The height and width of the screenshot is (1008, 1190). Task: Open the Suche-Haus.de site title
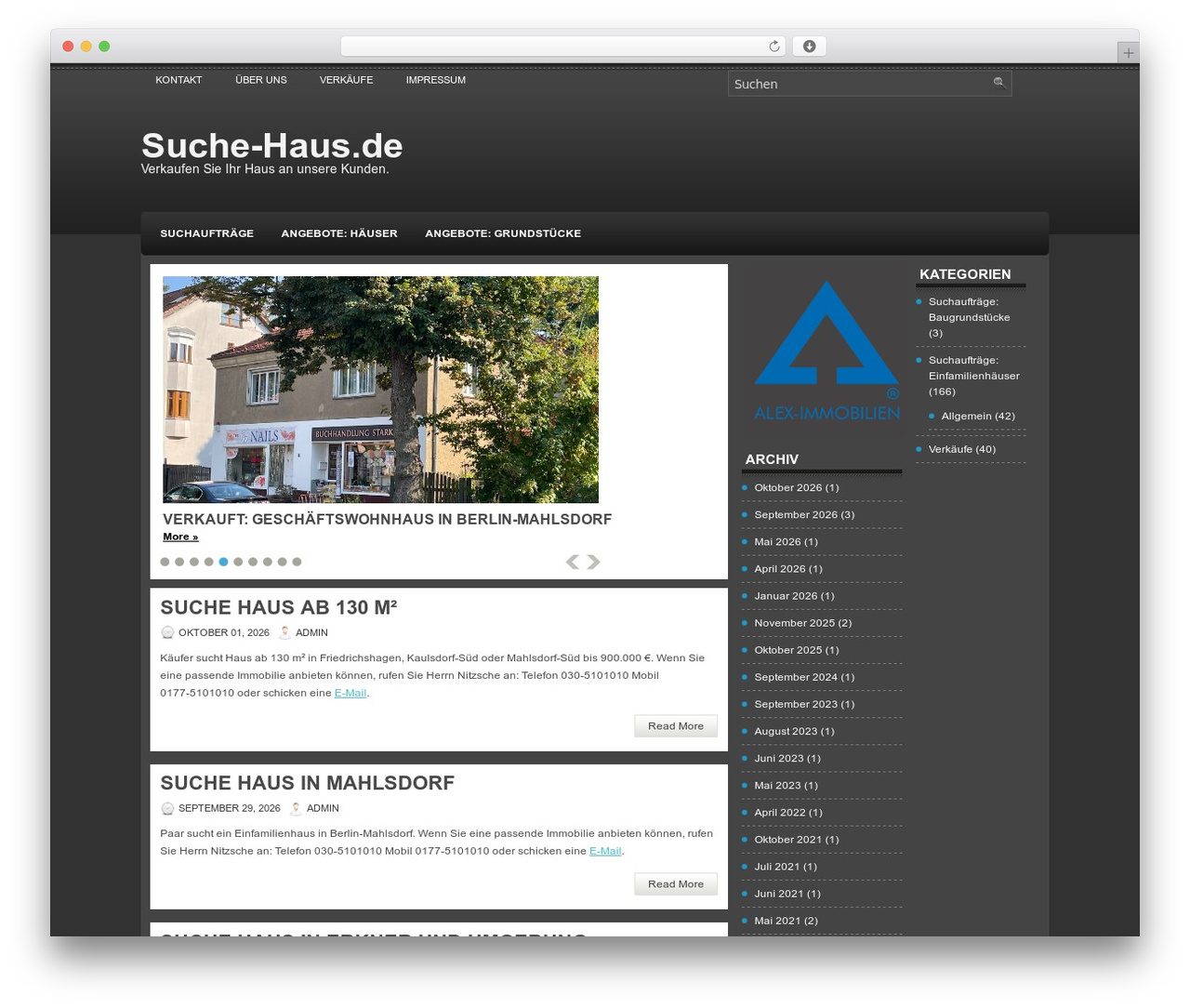click(x=272, y=146)
